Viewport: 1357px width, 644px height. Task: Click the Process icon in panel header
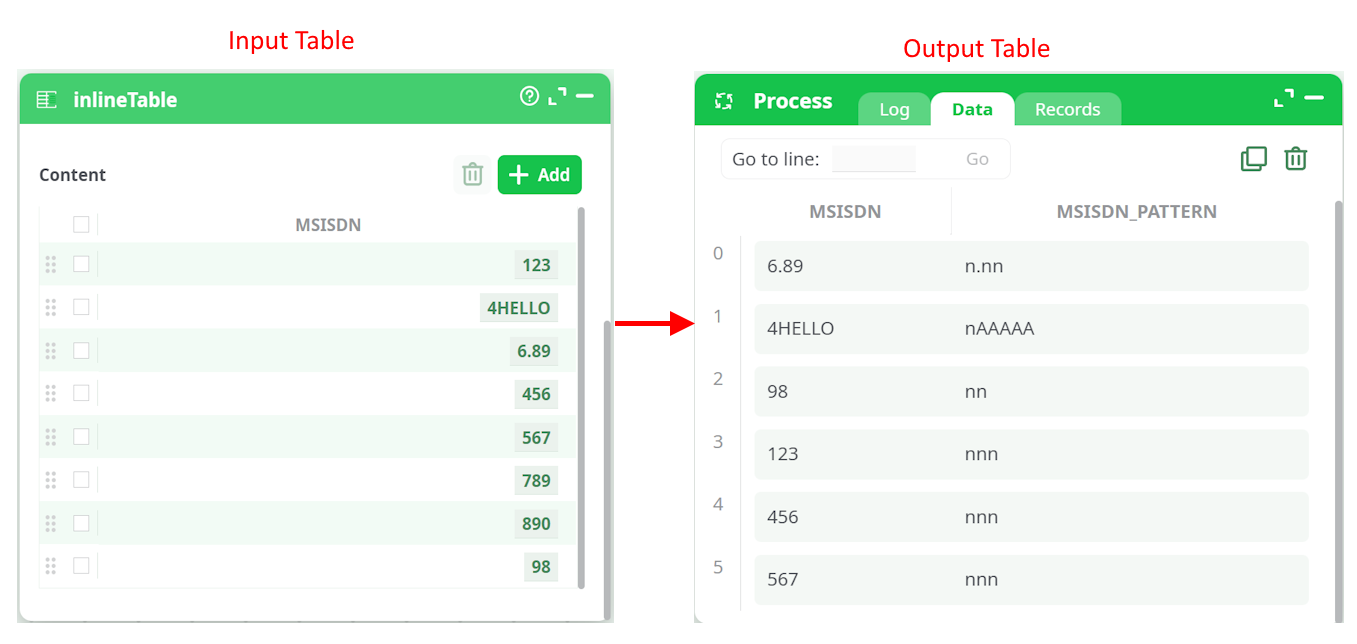724,101
